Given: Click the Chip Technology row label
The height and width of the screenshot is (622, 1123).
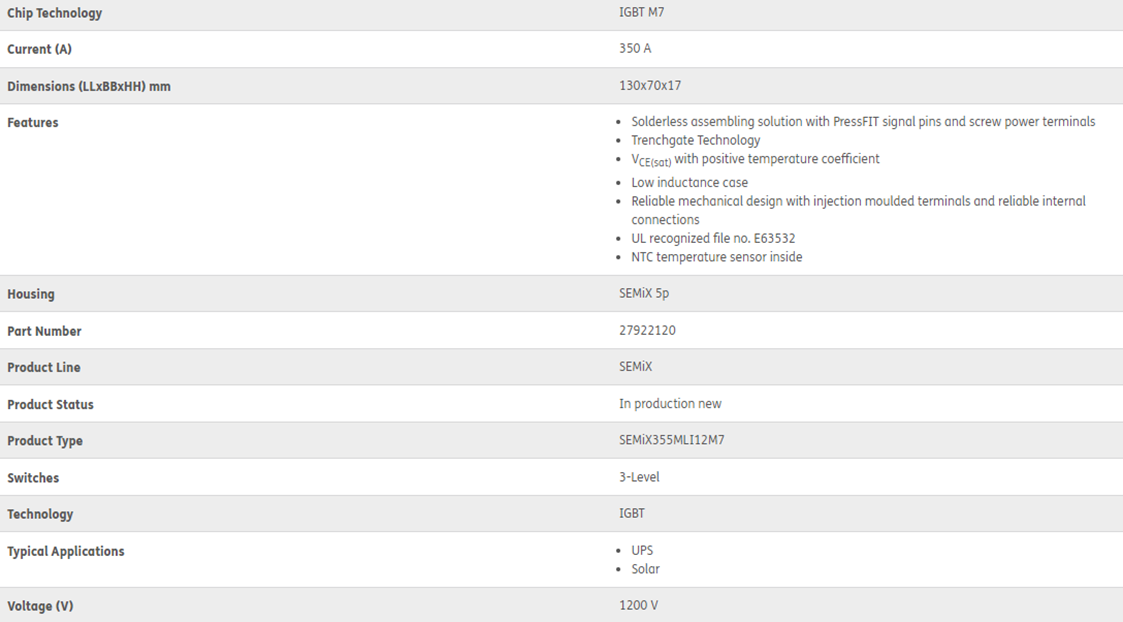Looking at the screenshot, I should point(54,13).
